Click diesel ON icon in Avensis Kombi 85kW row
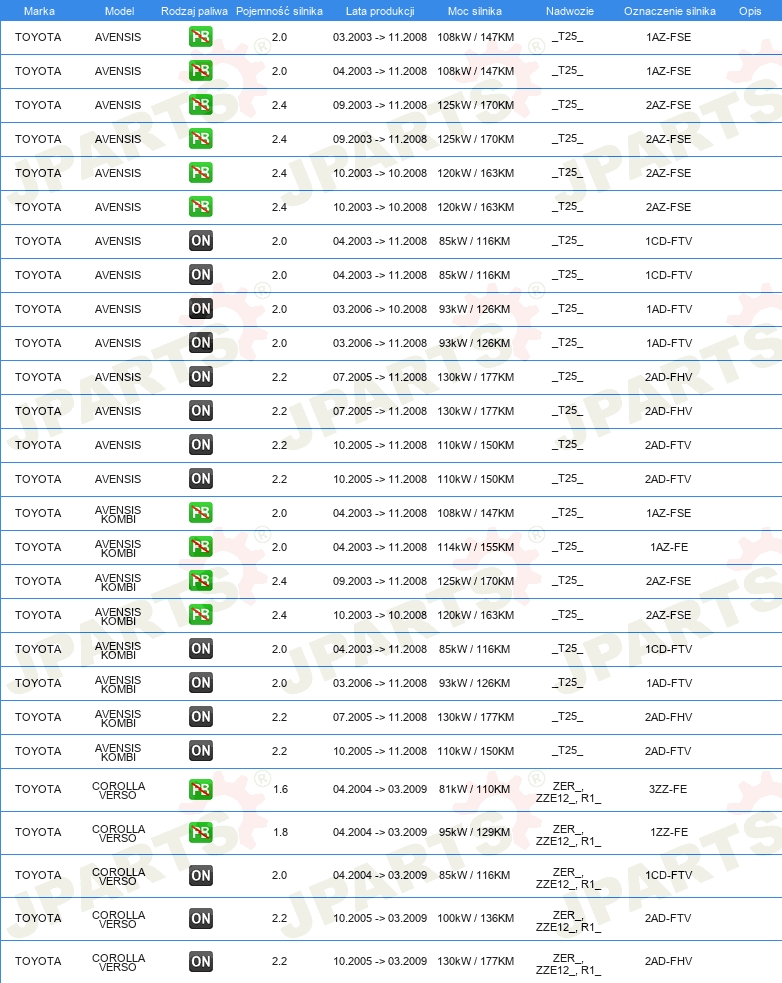Screen dimensions: 782x983 (x=201, y=649)
